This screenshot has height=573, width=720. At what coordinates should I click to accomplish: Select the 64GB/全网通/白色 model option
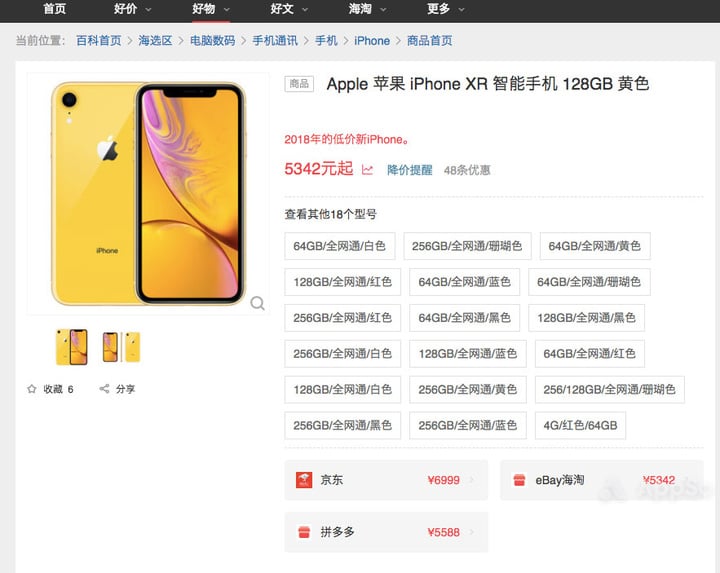pyautogui.click(x=340, y=246)
